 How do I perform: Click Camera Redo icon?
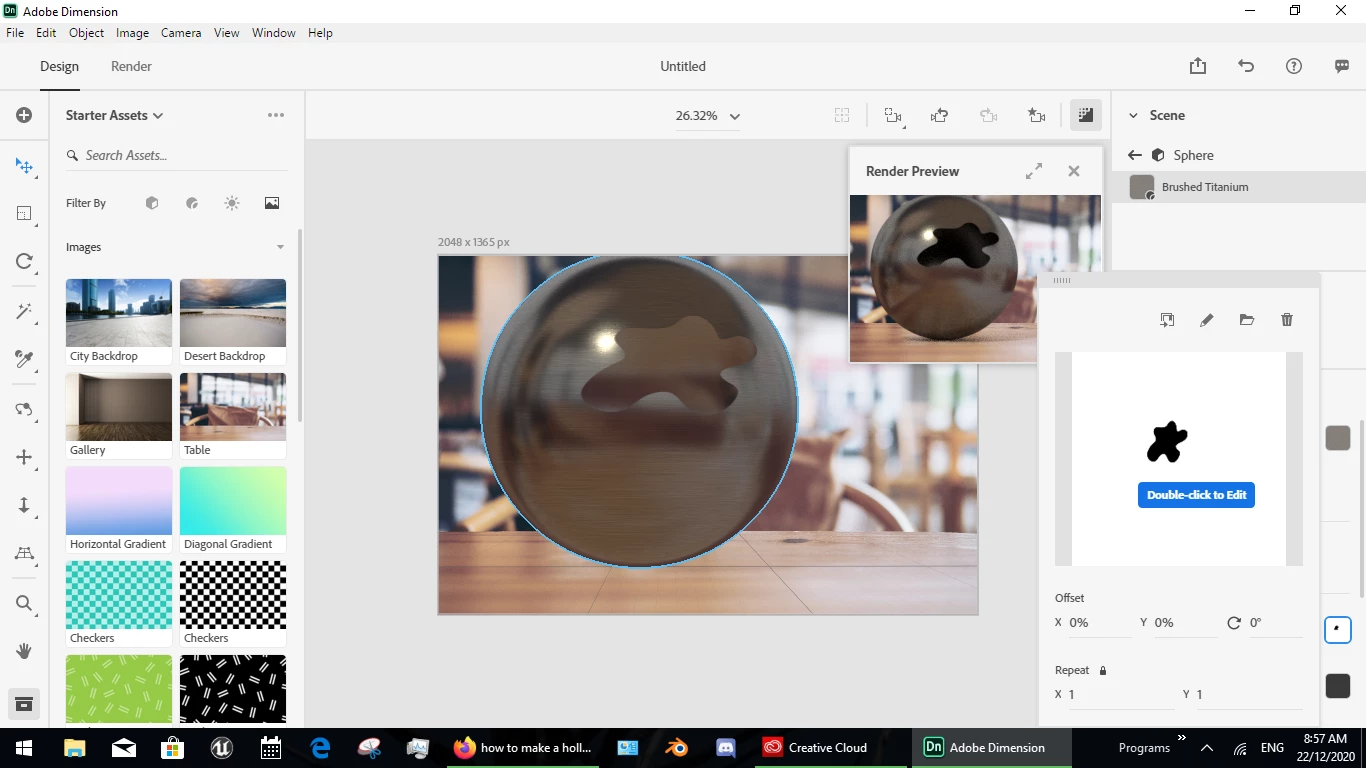[988, 116]
